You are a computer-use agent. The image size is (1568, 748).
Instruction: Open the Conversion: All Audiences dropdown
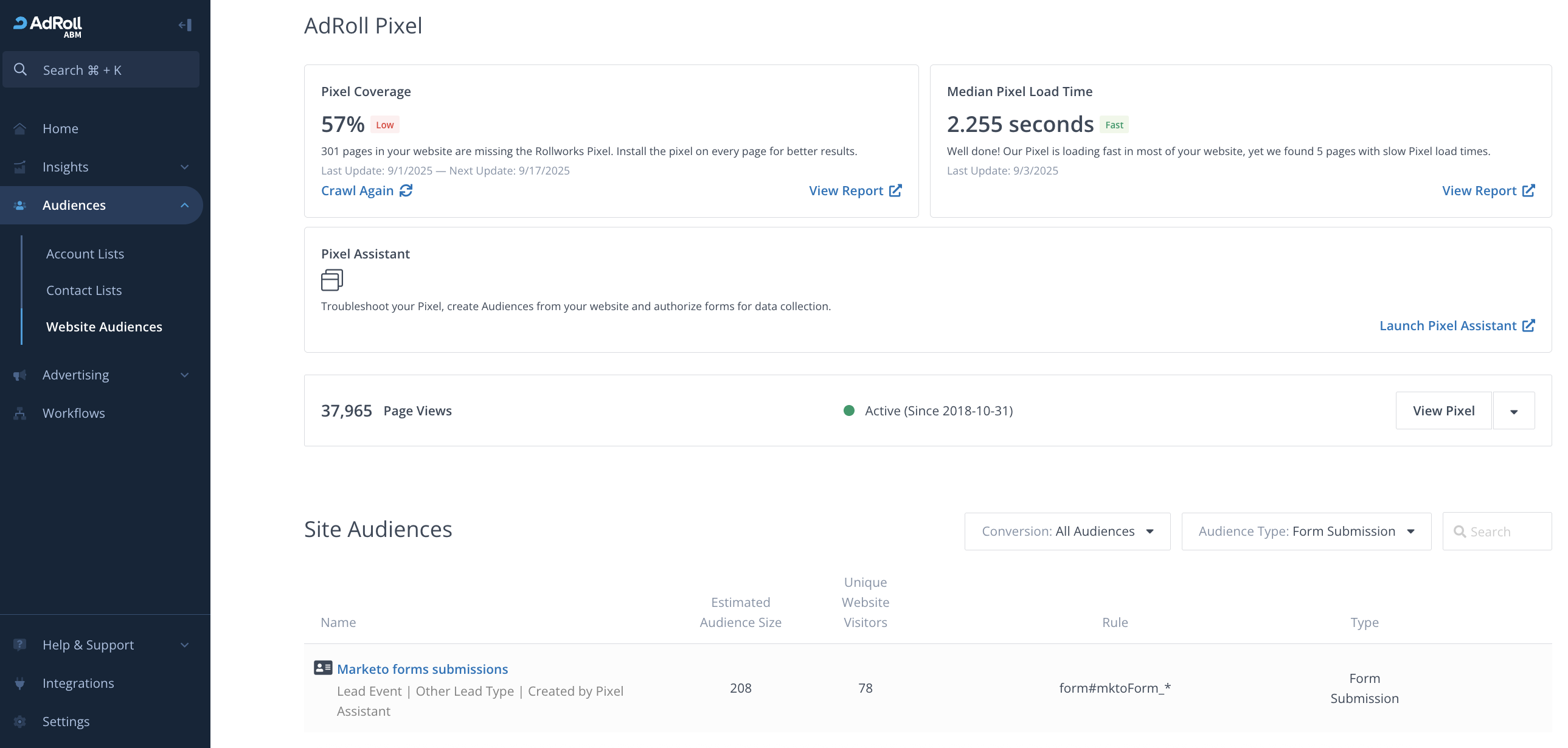(x=1067, y=532)
